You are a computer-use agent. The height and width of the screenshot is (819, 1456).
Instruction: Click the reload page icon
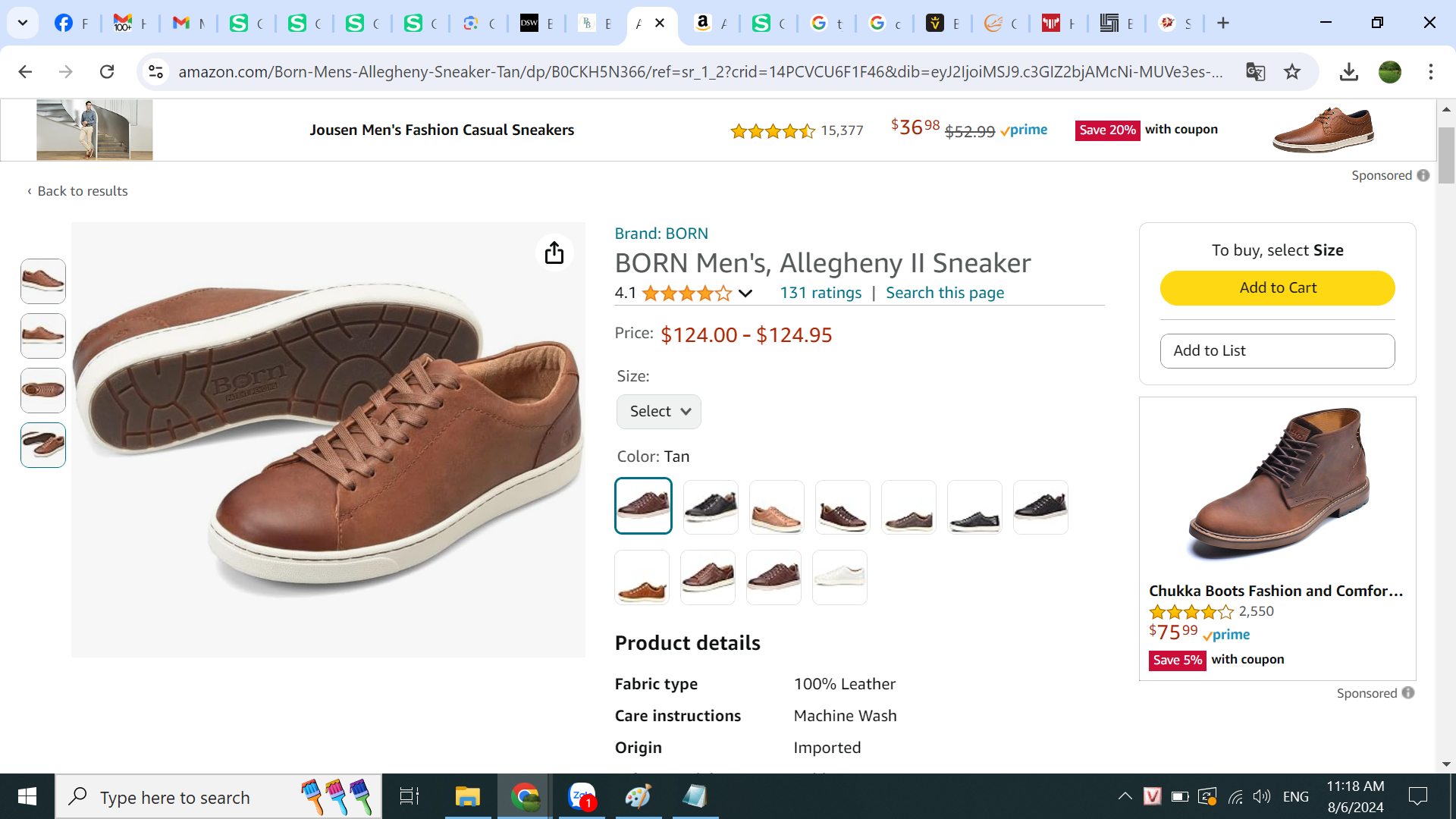107,72
